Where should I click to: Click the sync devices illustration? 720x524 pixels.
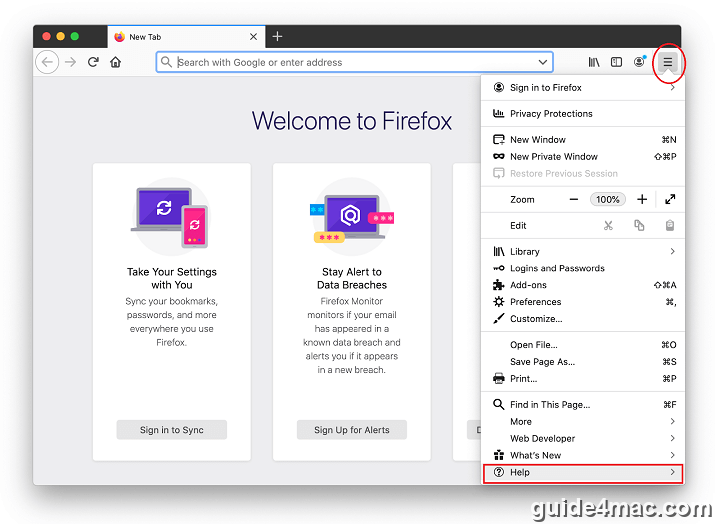point(171,217)
